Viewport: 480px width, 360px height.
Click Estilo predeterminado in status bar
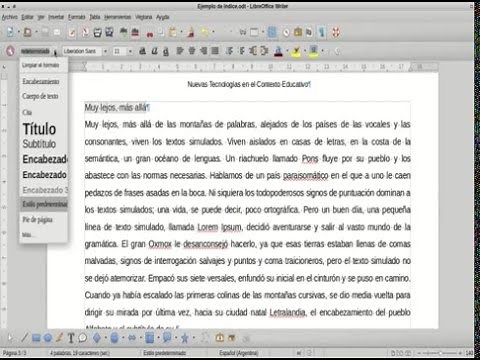(165, 353)
